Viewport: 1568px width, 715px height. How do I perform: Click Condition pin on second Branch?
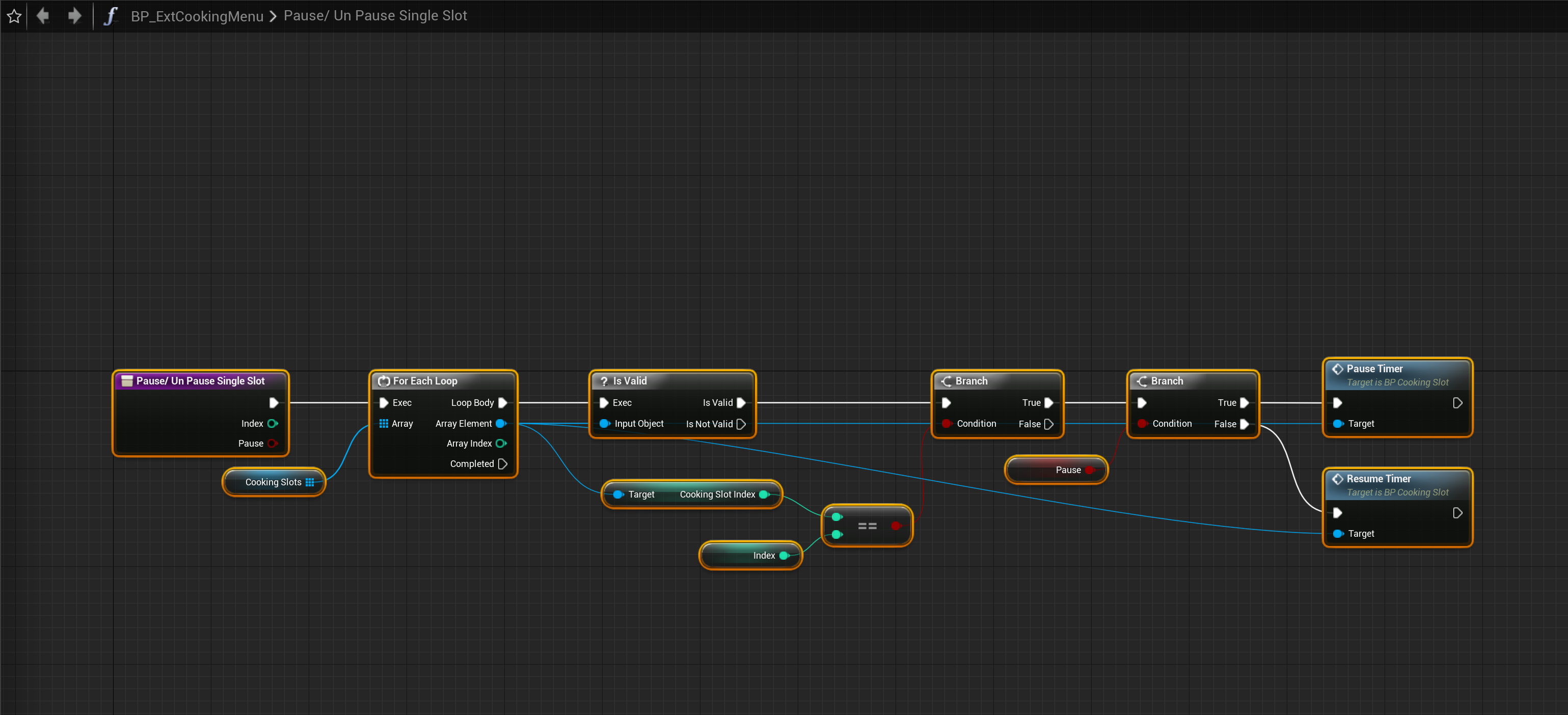(1142, 424)
